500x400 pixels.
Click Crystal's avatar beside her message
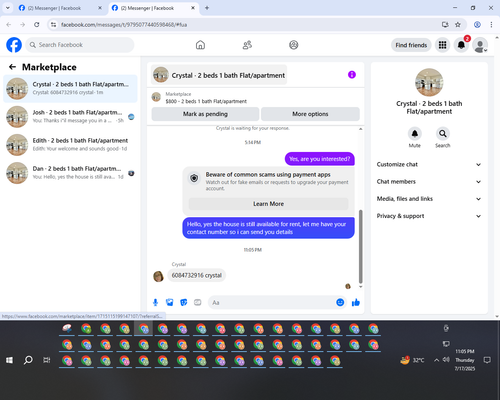pyautogui.click(x=158, y=276)
